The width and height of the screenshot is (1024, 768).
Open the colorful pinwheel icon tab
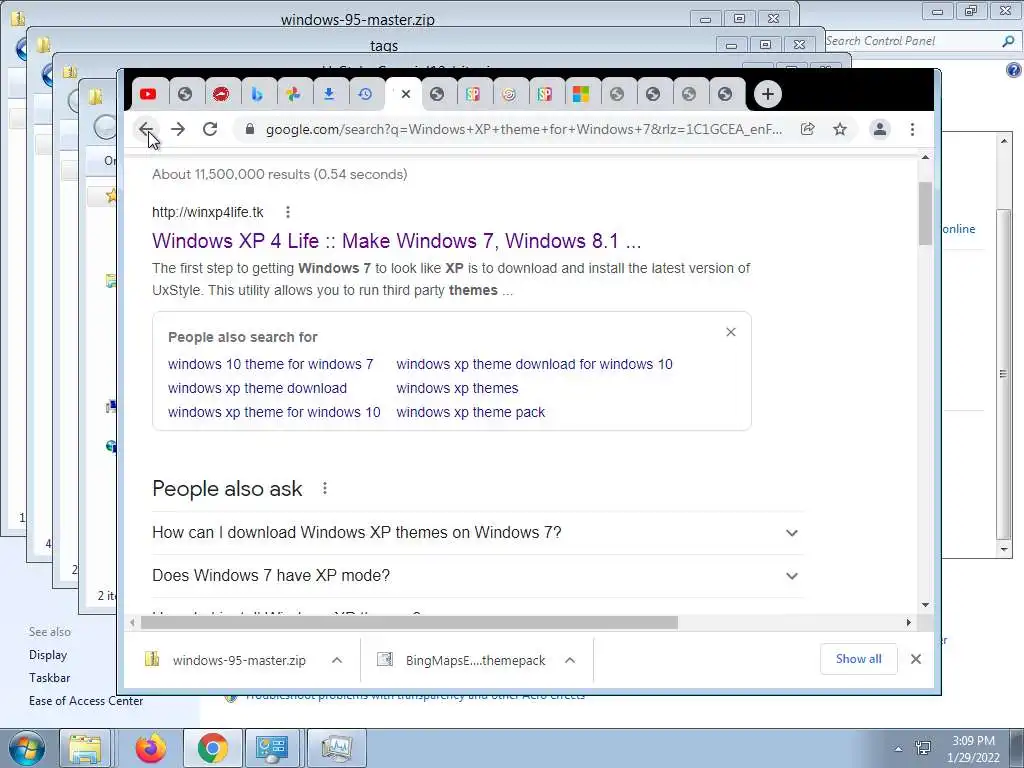click(293, 94)
